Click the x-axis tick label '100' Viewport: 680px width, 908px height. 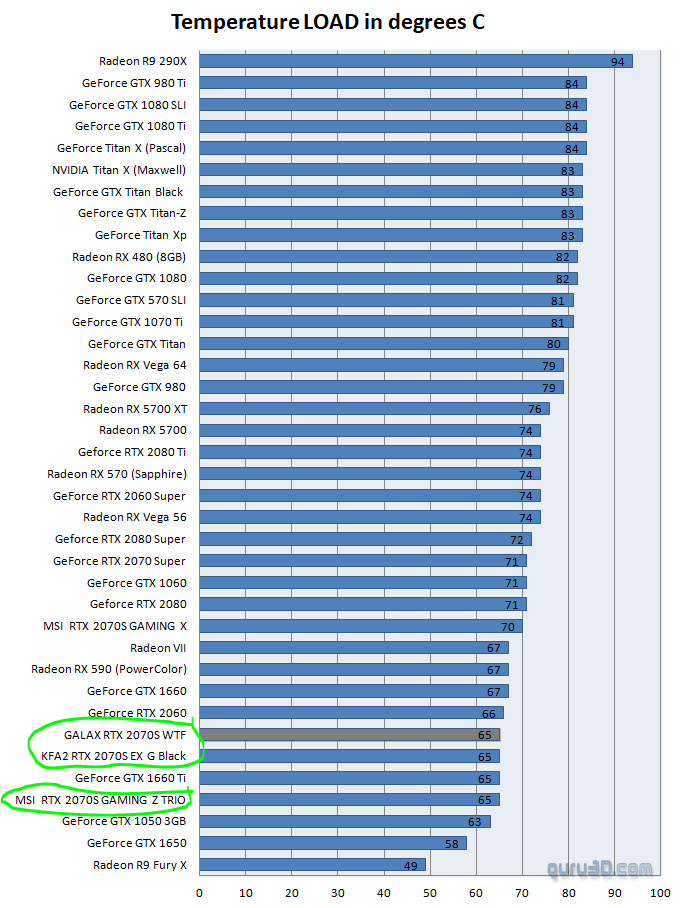click(x=660, y=893)
